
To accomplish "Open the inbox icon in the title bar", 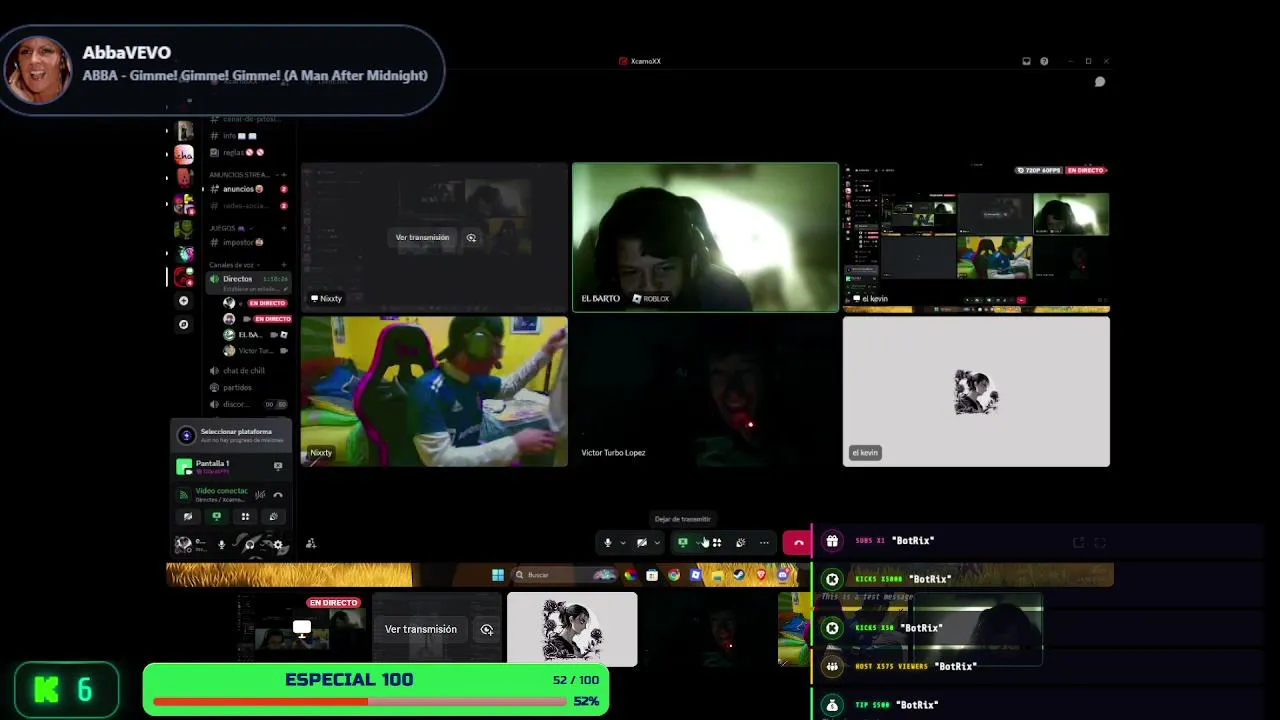I will pyautogui.click(x=1026, y=61).
